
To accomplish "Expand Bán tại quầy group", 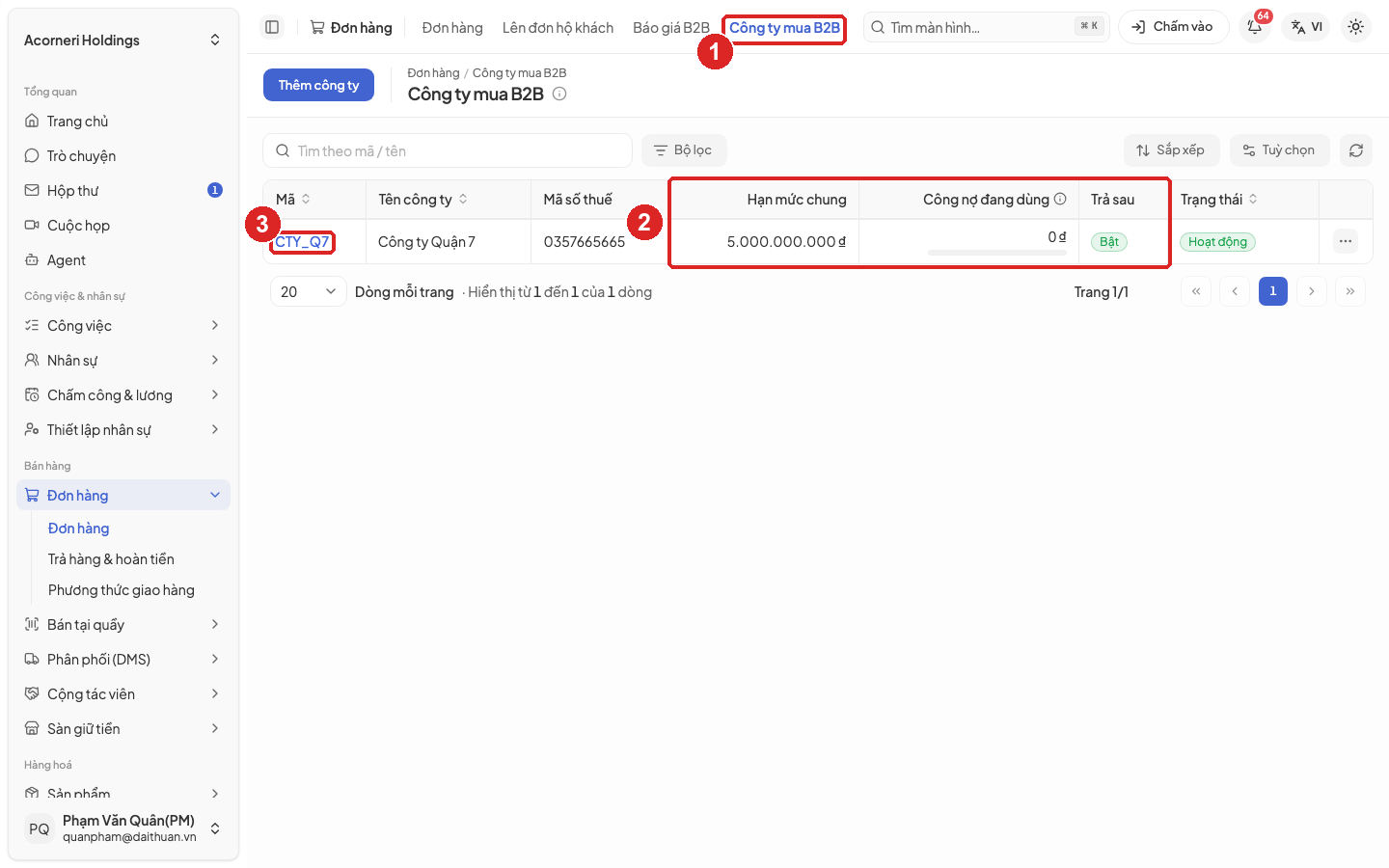I will (x=123, y=625).
